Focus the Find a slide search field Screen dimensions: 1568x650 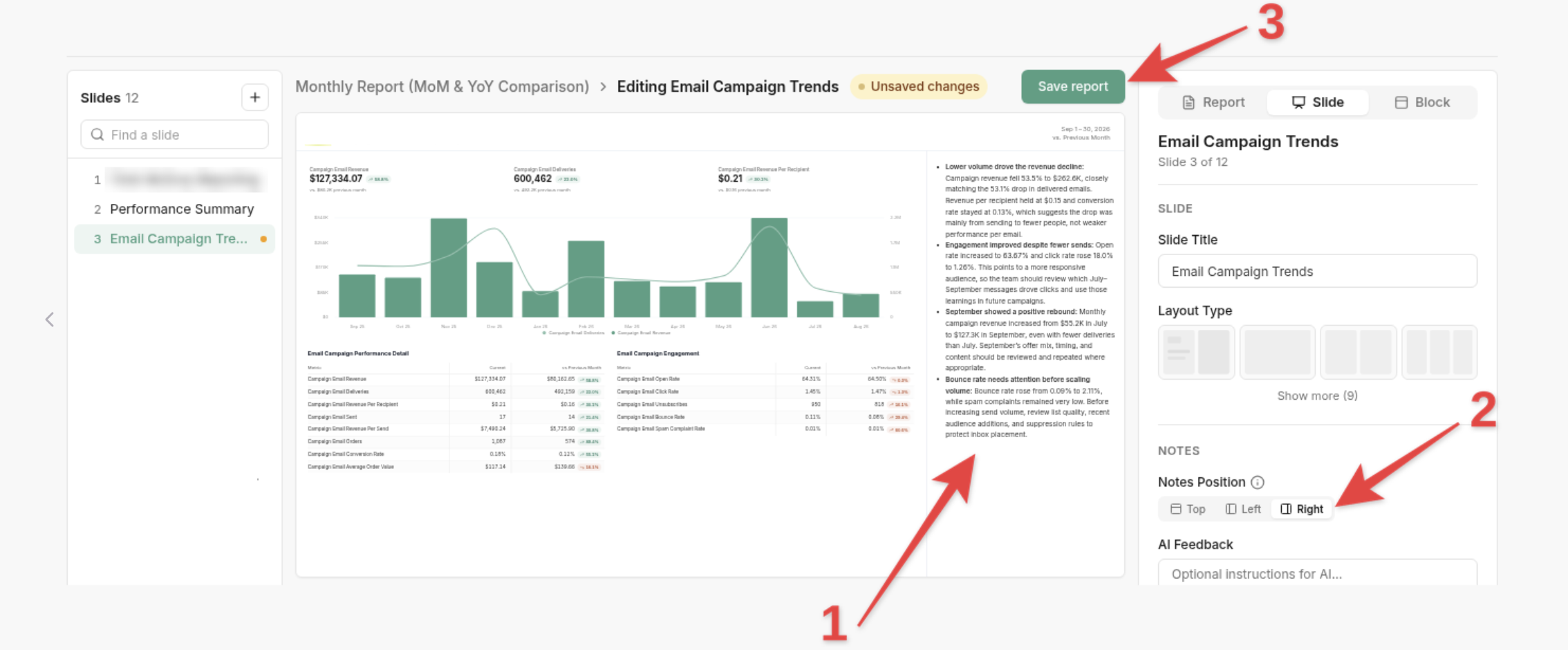point(175,134)
